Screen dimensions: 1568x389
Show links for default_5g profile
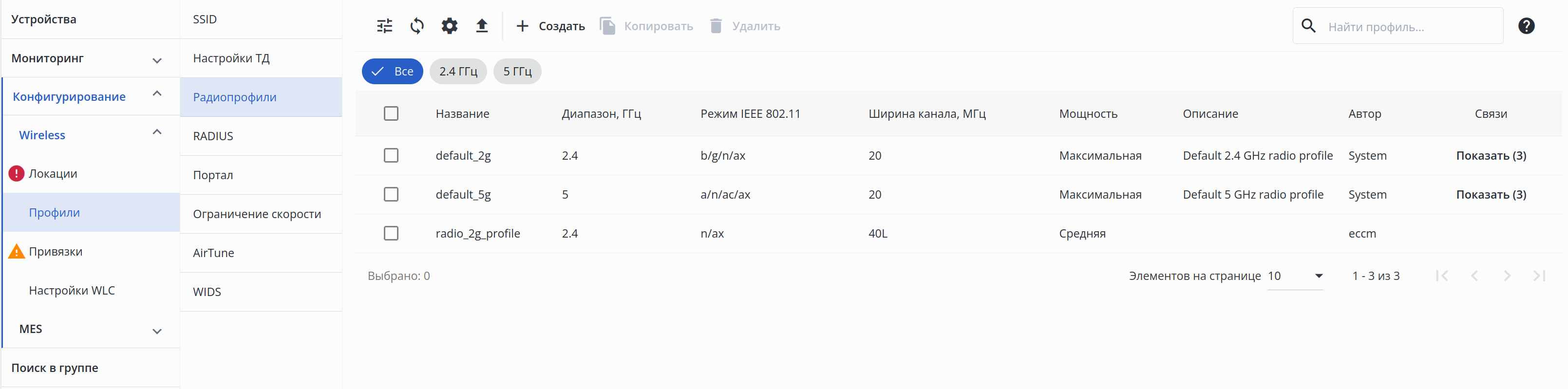tap(1491, 195)
